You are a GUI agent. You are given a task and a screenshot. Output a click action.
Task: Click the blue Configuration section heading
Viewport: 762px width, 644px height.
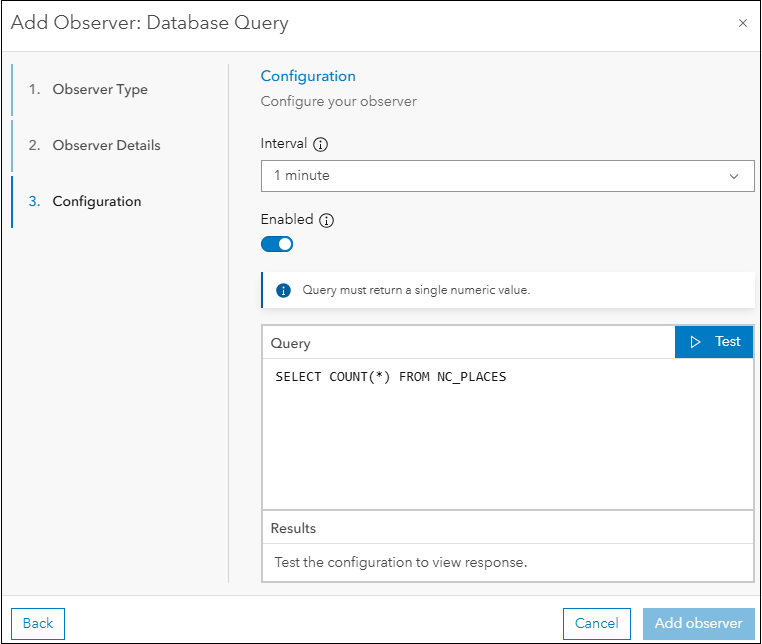tap(308, 76)
